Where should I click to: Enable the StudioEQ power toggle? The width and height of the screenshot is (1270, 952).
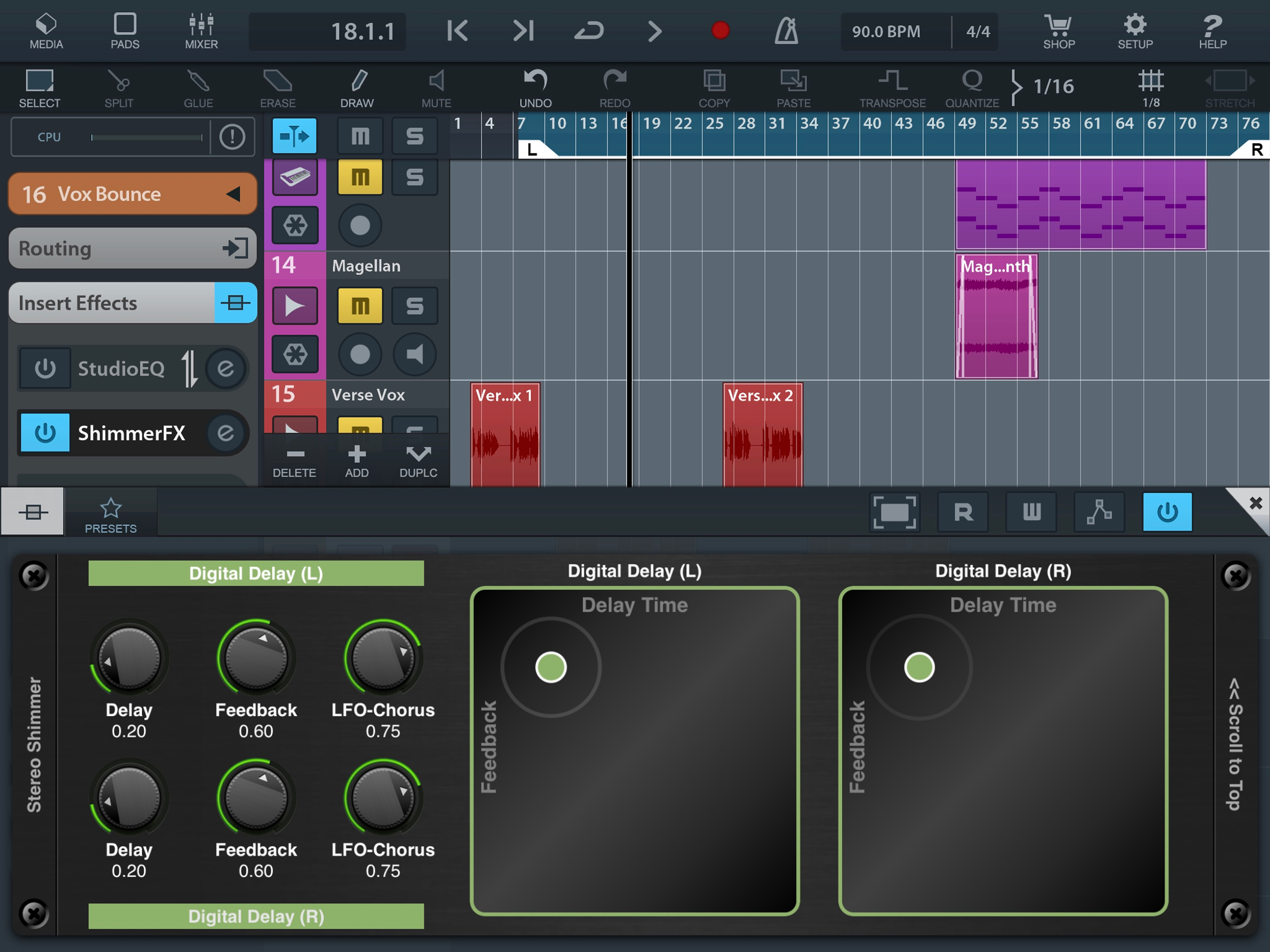click(45, 368)
